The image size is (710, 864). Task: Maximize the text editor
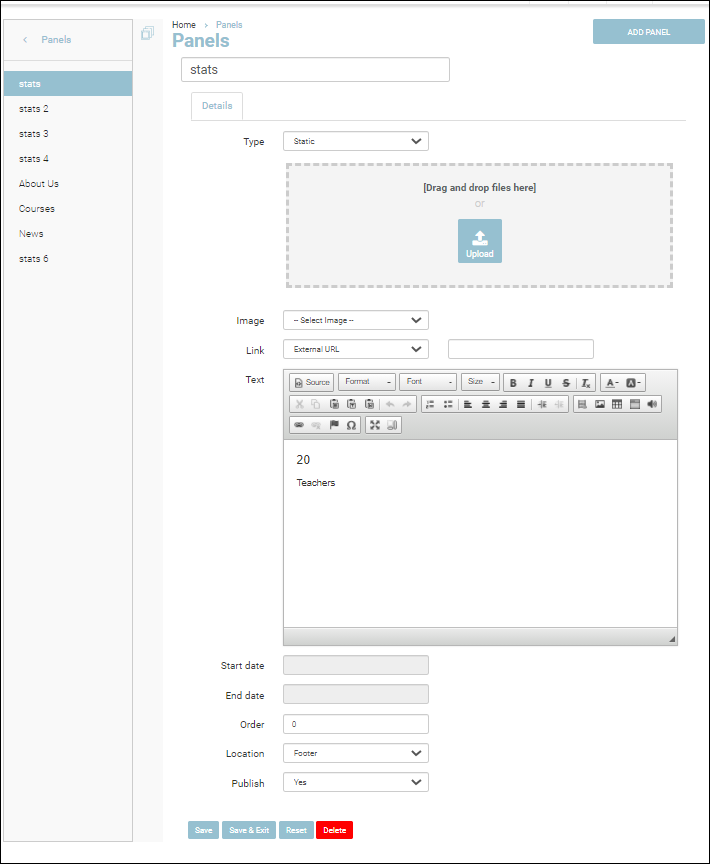pyautogui.click(x=375, y=425)
